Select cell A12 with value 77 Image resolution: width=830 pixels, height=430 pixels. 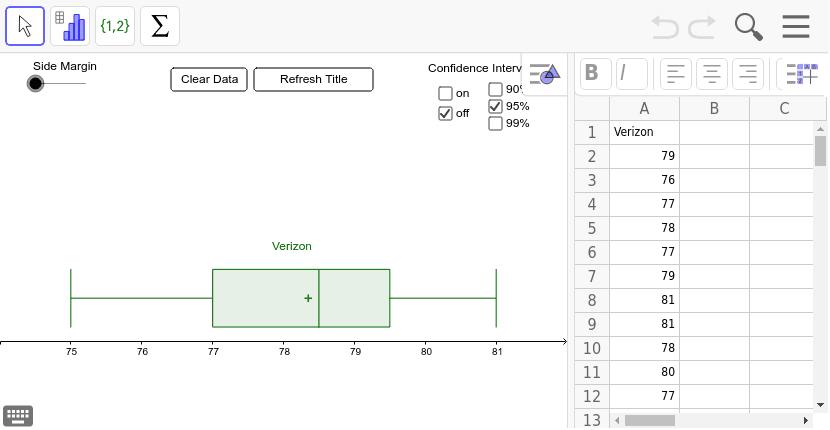[x=644, y=396]
